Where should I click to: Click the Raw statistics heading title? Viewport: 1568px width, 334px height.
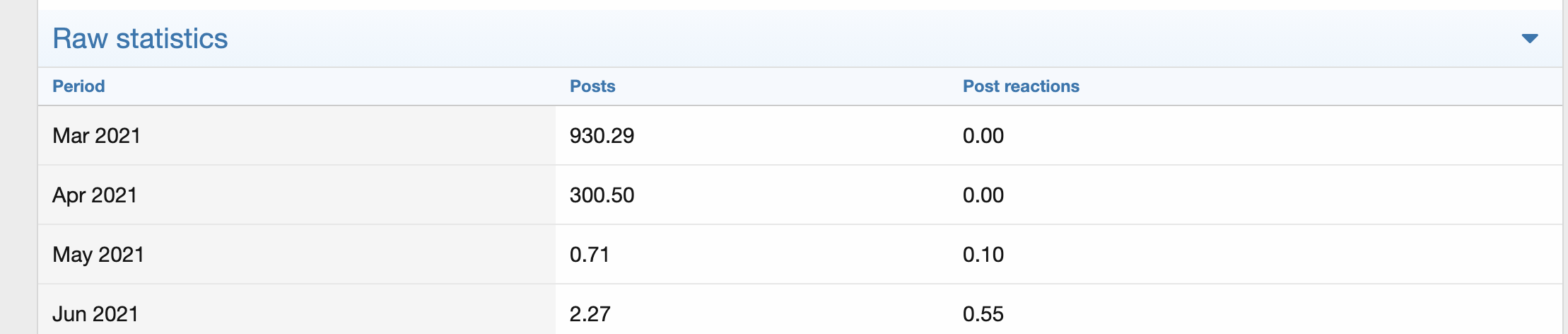click(140, 39)
